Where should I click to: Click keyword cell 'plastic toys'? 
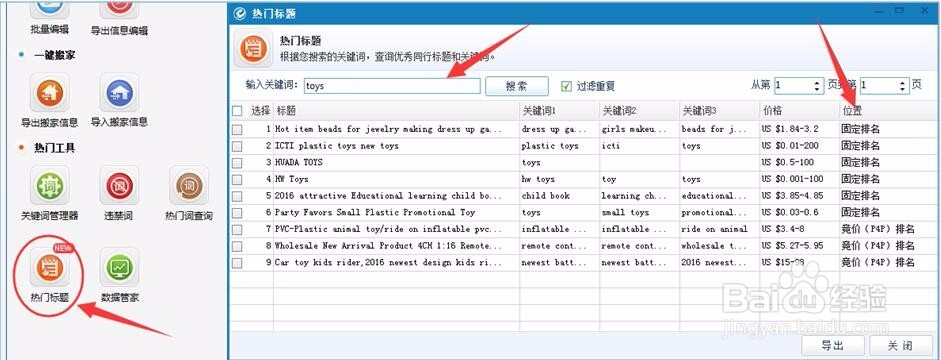click(x=550, y=146)
